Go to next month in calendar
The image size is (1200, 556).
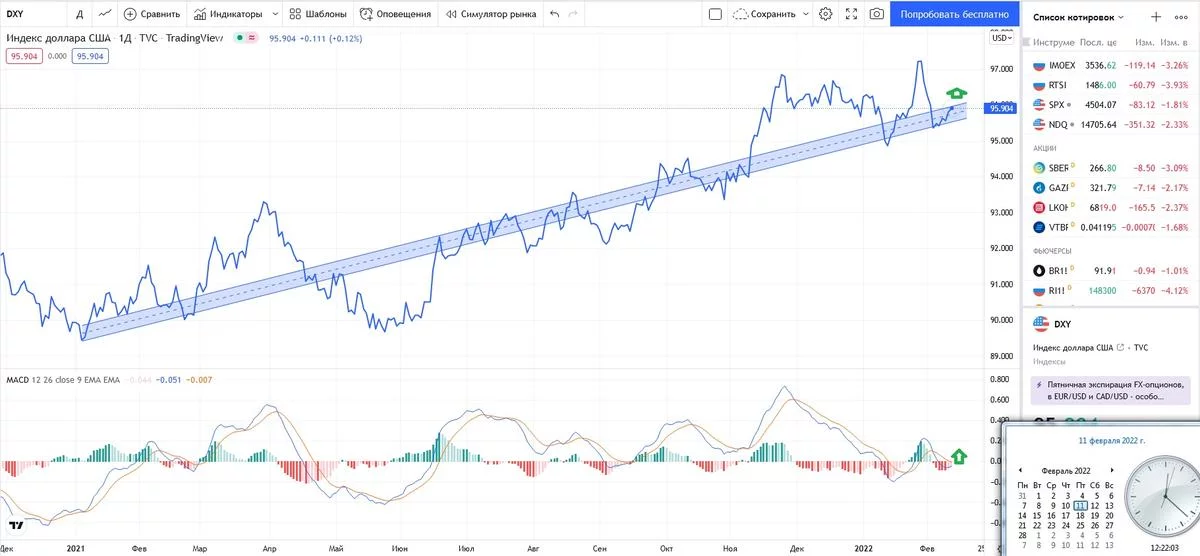(x=1110, y=469)
